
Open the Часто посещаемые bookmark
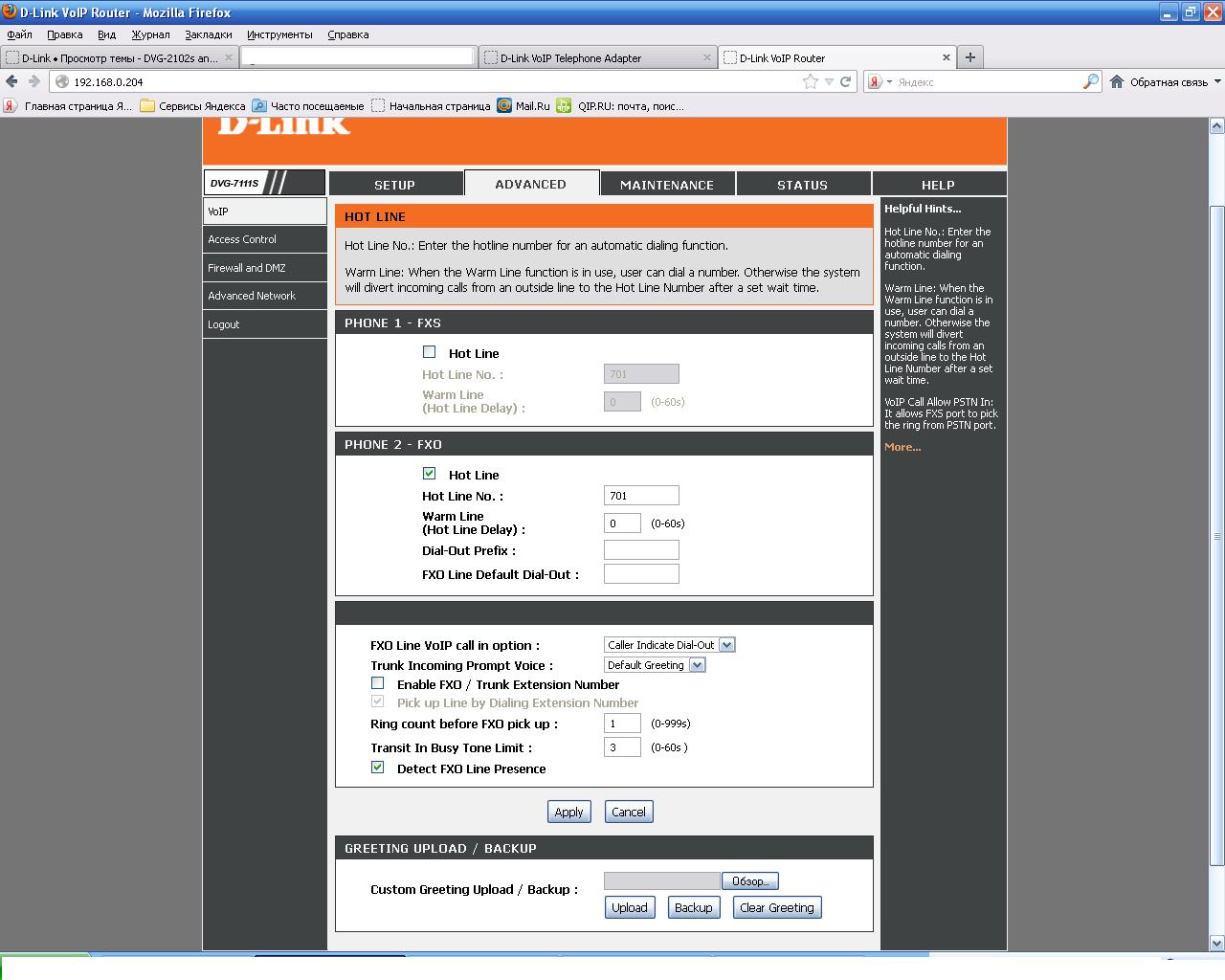coord(308,106)
